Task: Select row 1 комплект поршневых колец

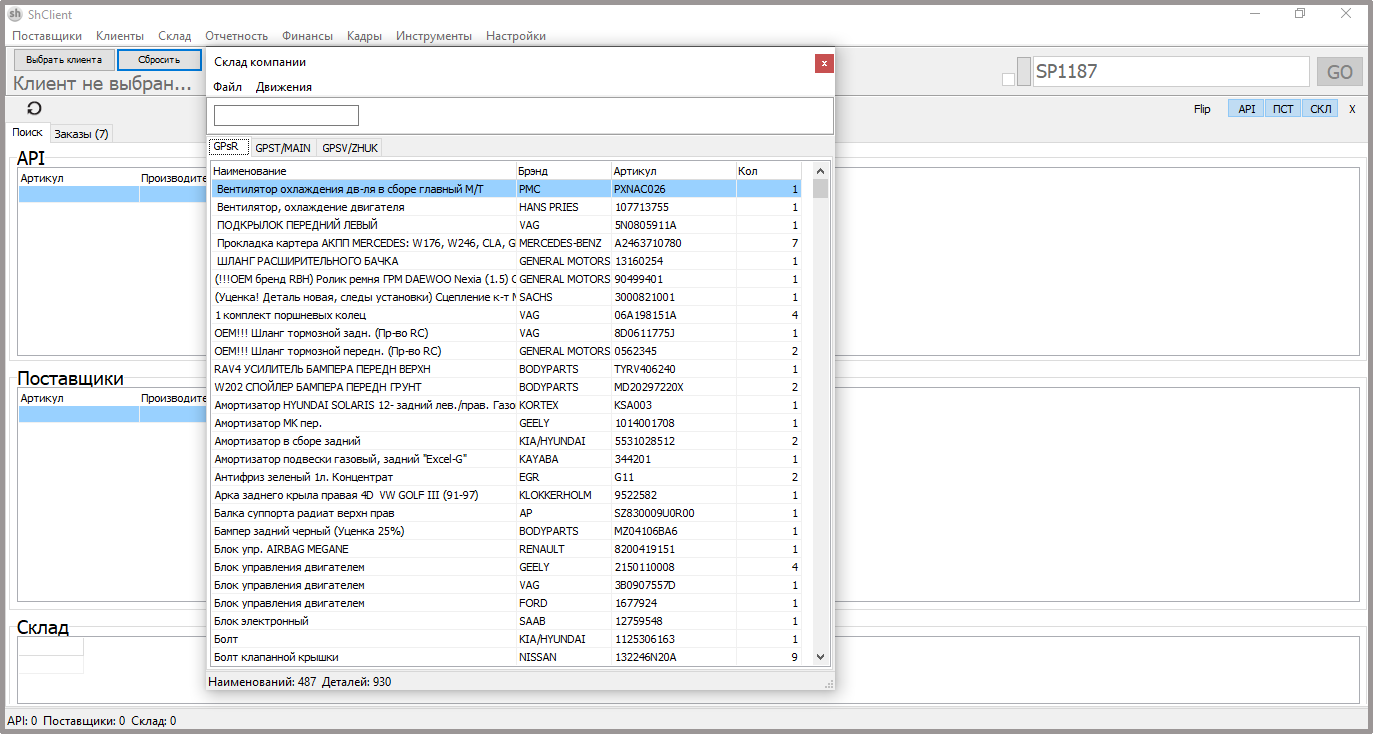Action: 506,315
